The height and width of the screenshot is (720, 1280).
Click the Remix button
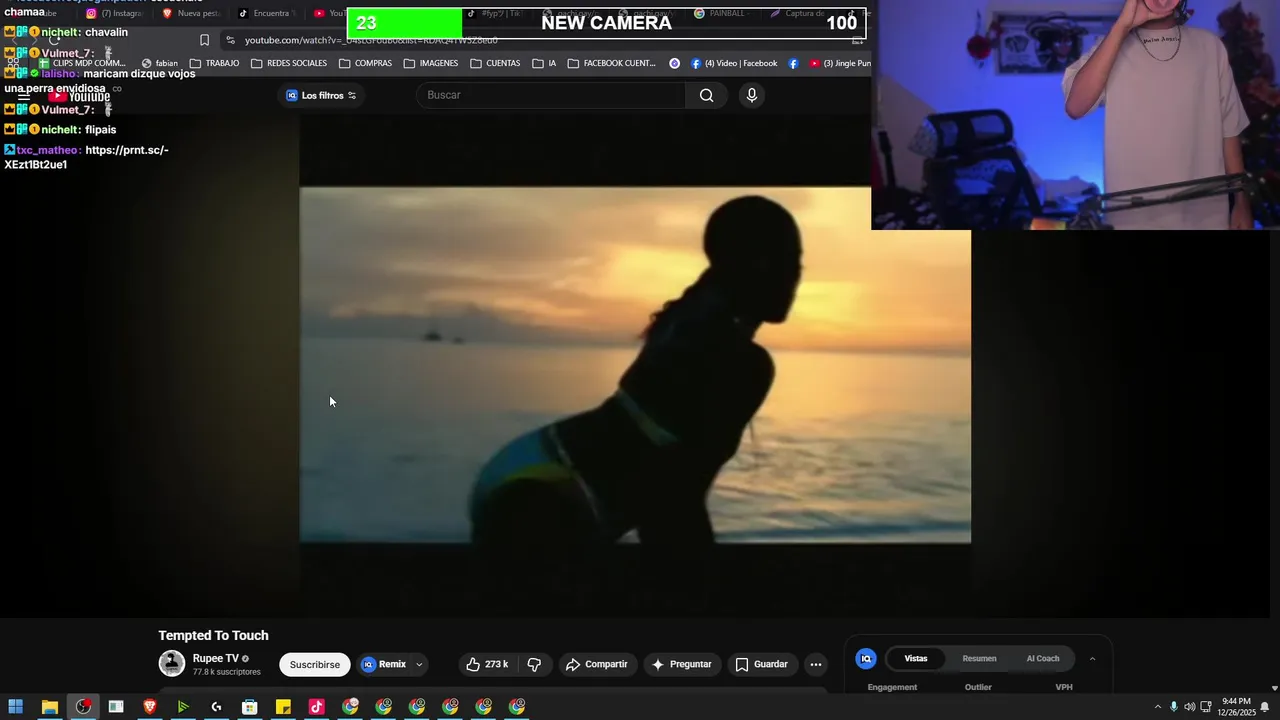[x=384, y=664]
